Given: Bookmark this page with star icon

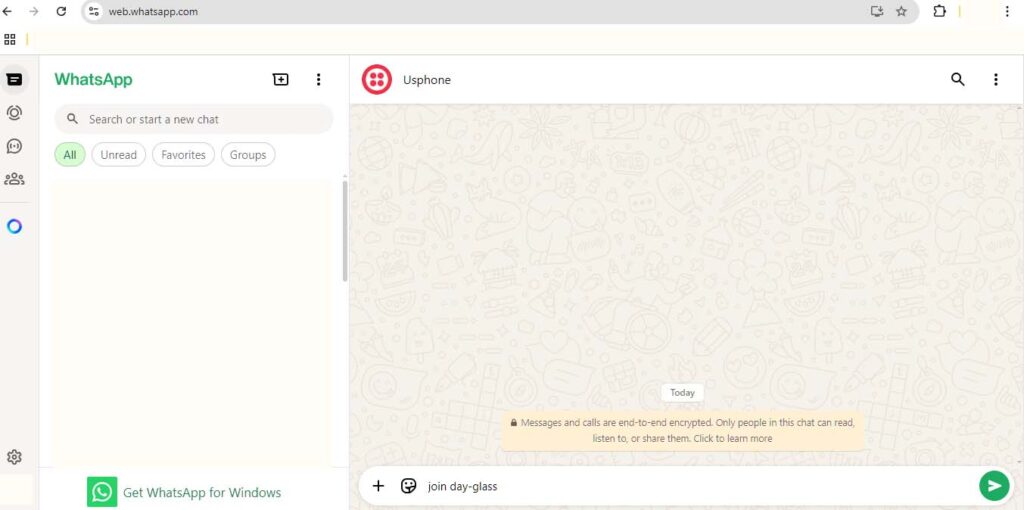Looking at the screenshot, I should coord(901,11).
